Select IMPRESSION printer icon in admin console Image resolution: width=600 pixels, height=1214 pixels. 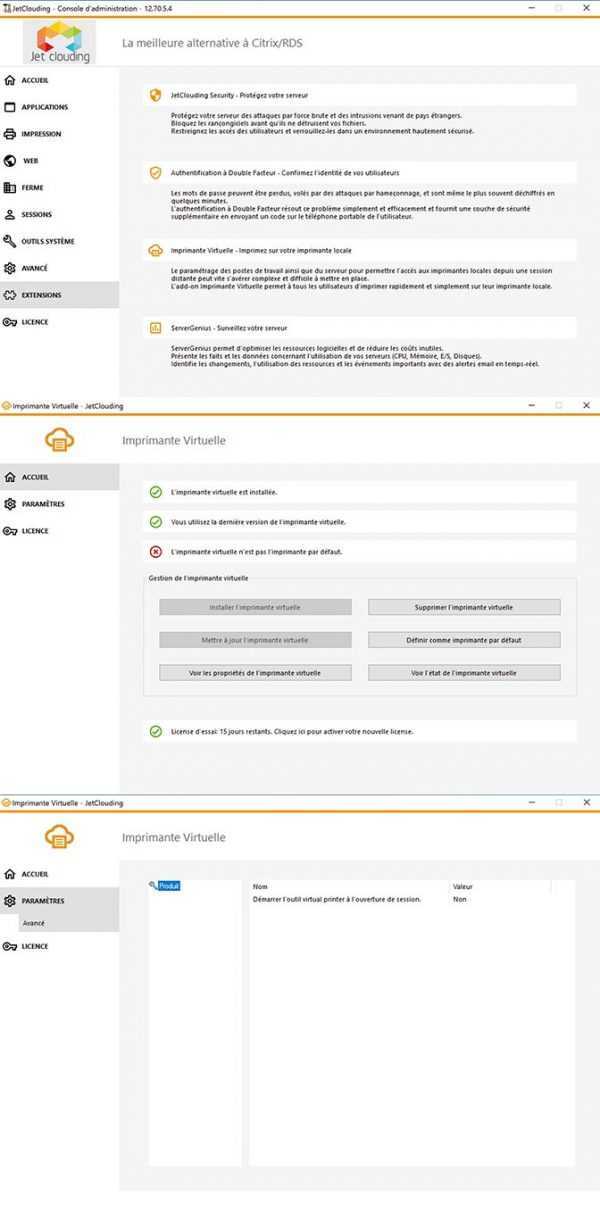pyautogui.click(x=10, y=134)
